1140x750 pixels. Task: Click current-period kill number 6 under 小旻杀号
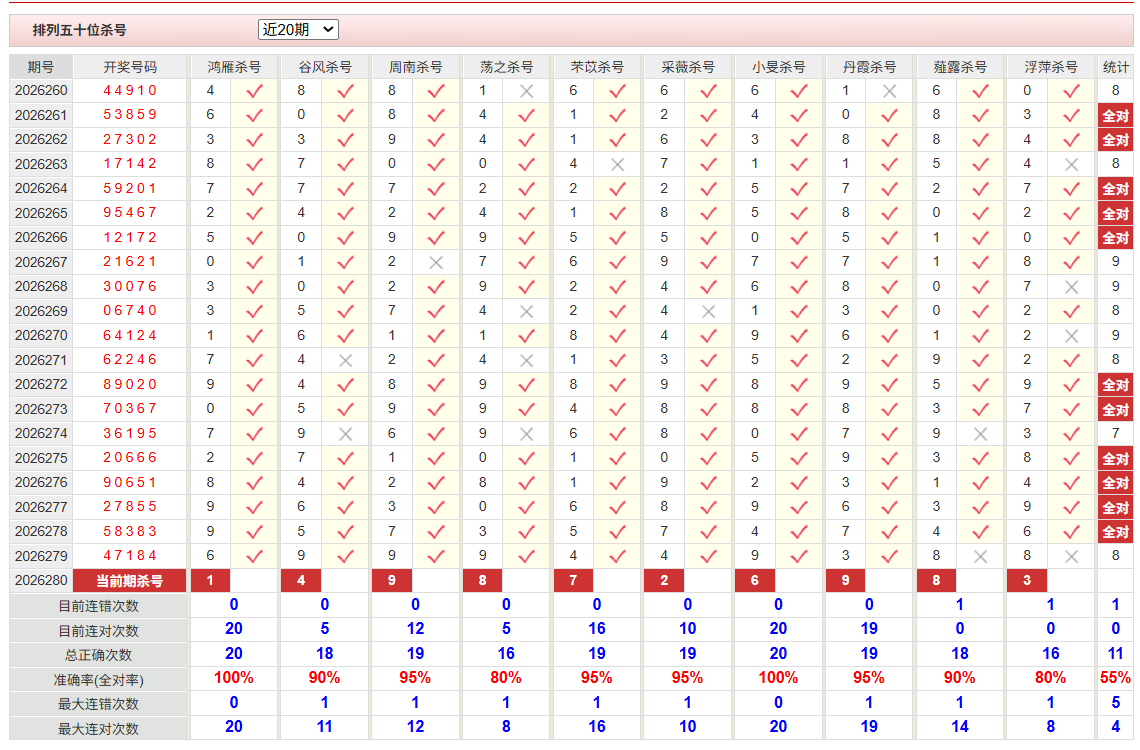(x=755, y=581)
